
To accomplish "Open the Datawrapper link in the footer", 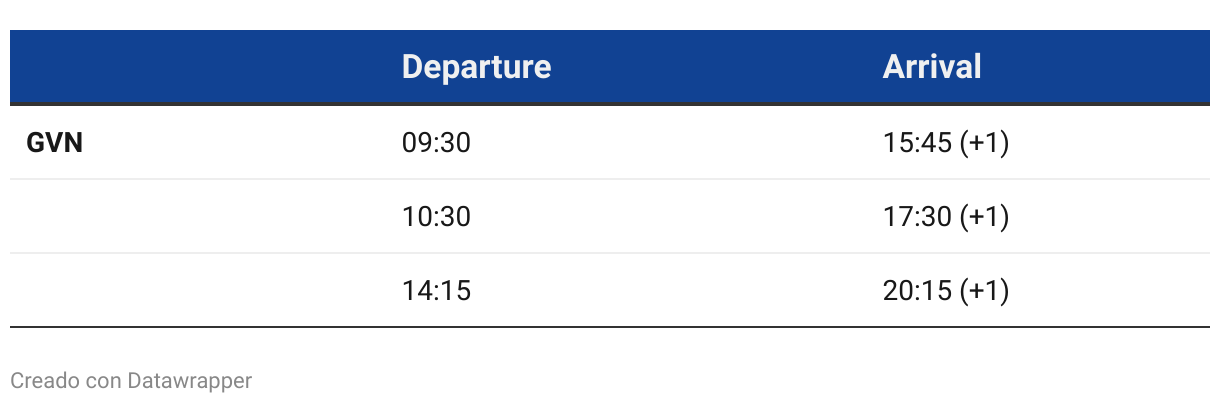I will tap(190, 381).
